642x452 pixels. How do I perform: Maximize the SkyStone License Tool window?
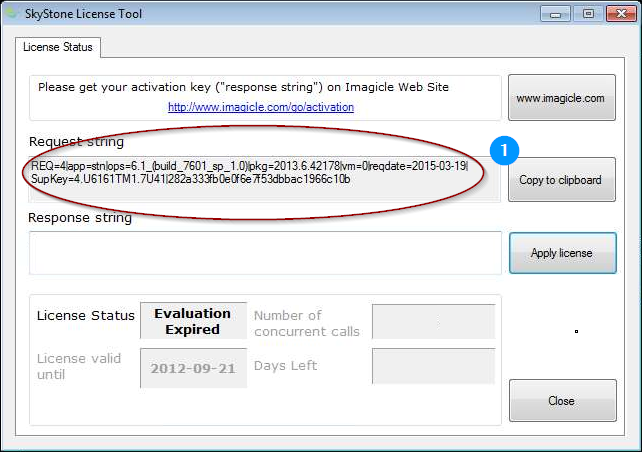tap(588, 14)
